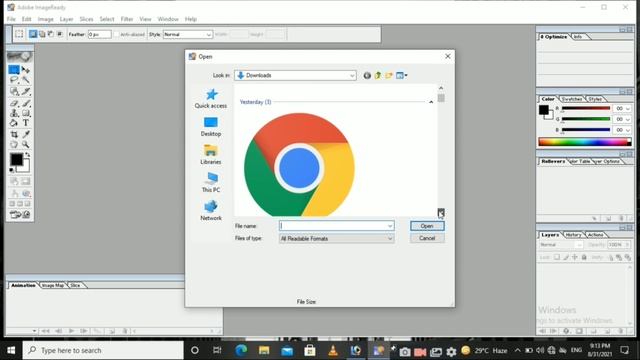Open Network location in Open dialog
640x360 pixels.
tap(211, 211)
